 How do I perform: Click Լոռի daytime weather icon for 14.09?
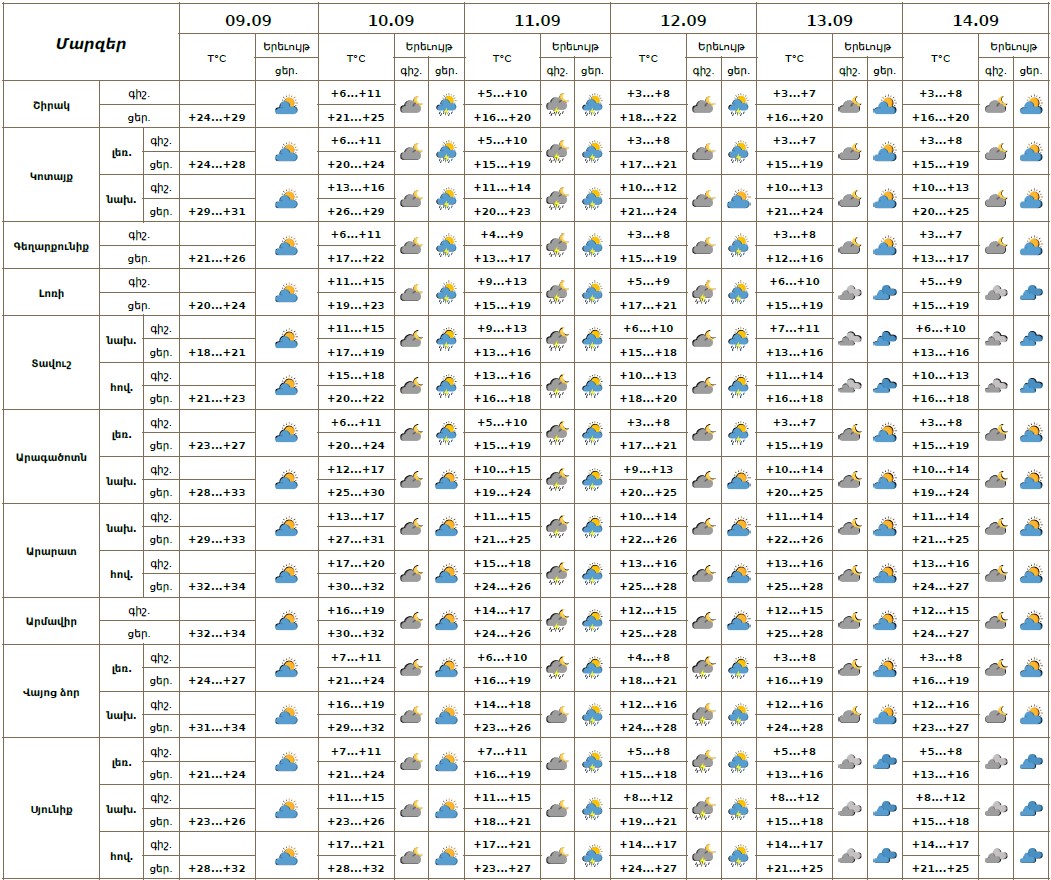tap(1031, 293)
